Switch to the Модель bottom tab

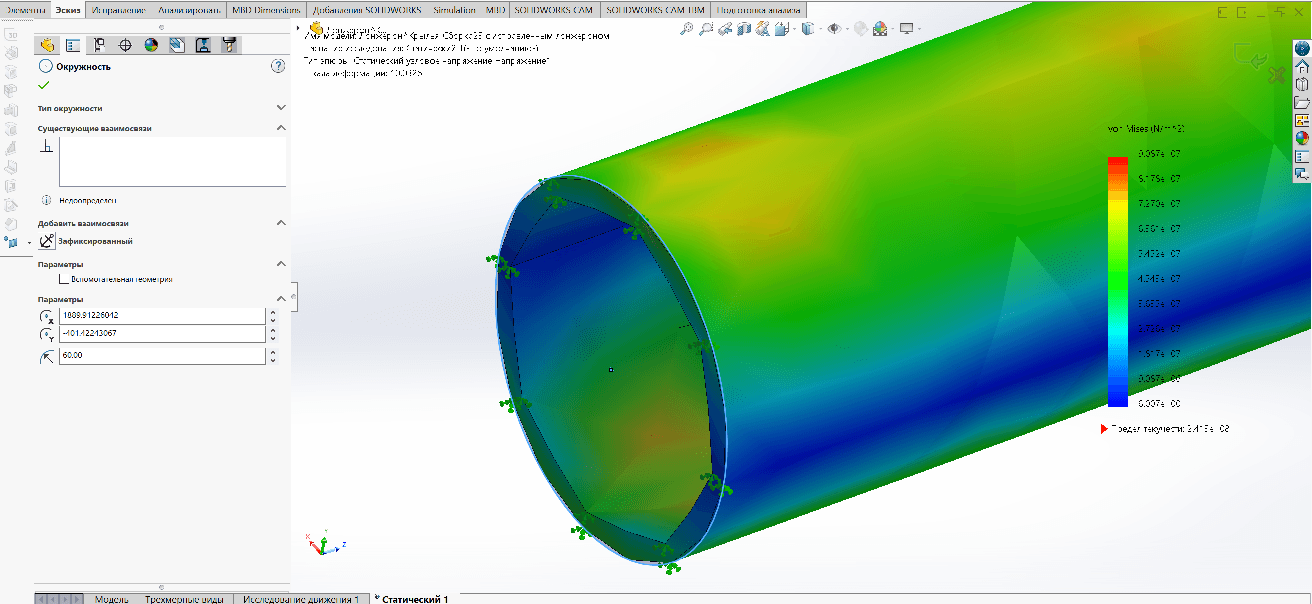pos(111,599)
